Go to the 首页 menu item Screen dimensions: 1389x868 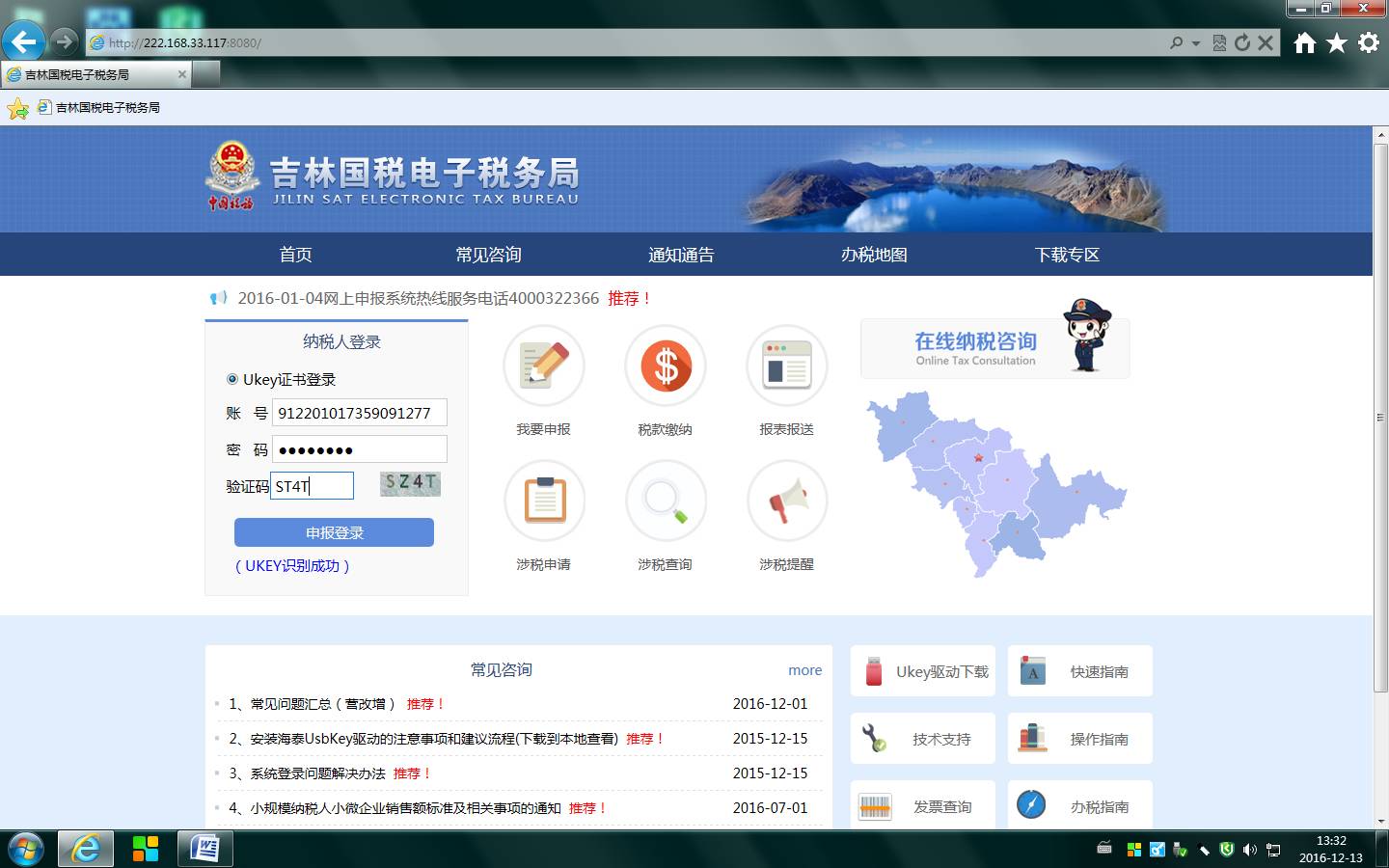(x=295, y=255)
